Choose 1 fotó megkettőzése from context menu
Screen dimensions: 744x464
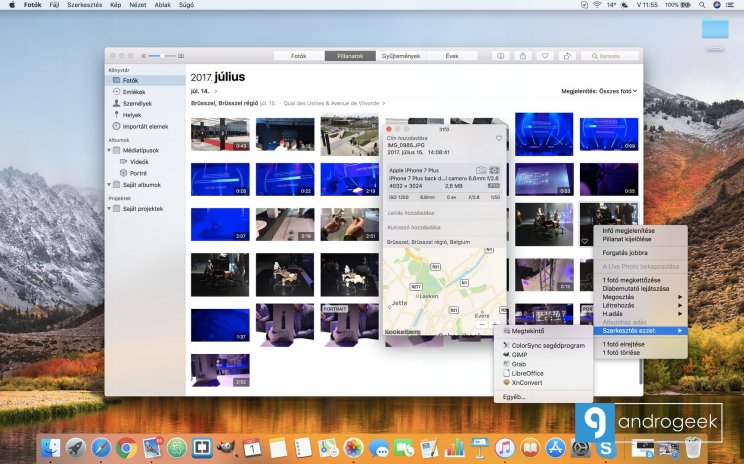click(x=641, y=280)
